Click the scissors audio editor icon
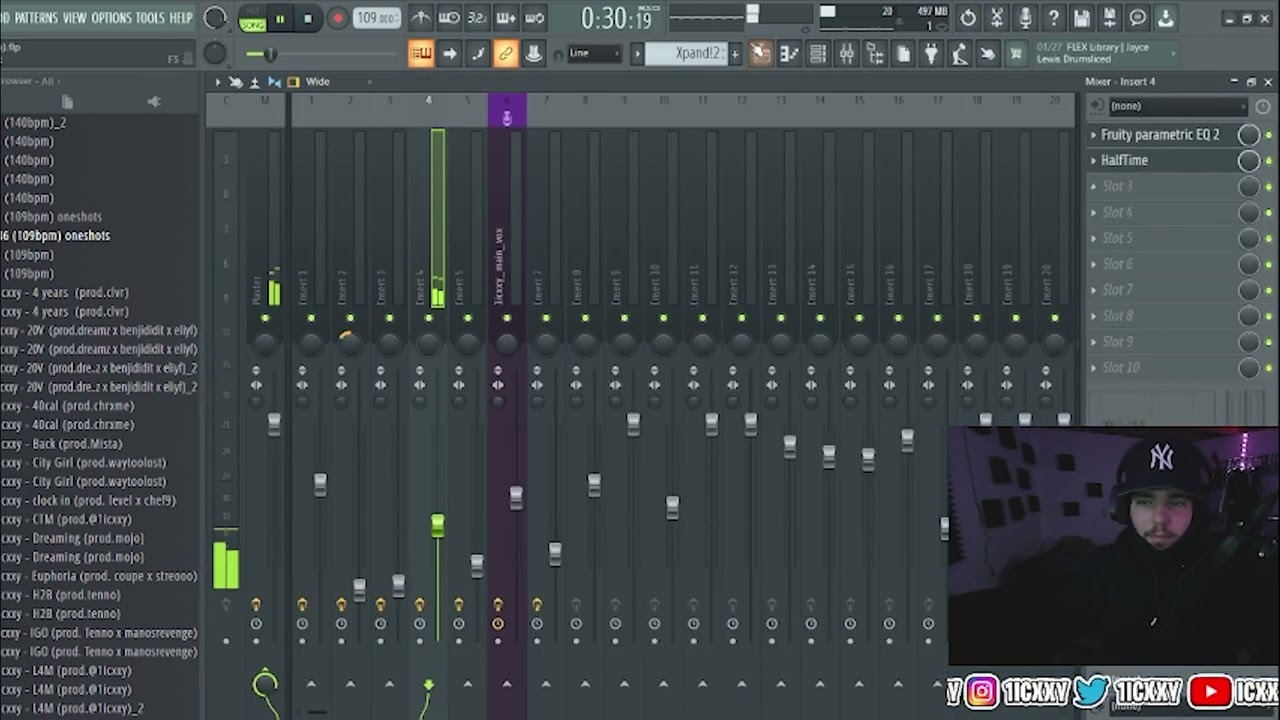Viewport: 1280px width, 720px height. tap(996, 18)
